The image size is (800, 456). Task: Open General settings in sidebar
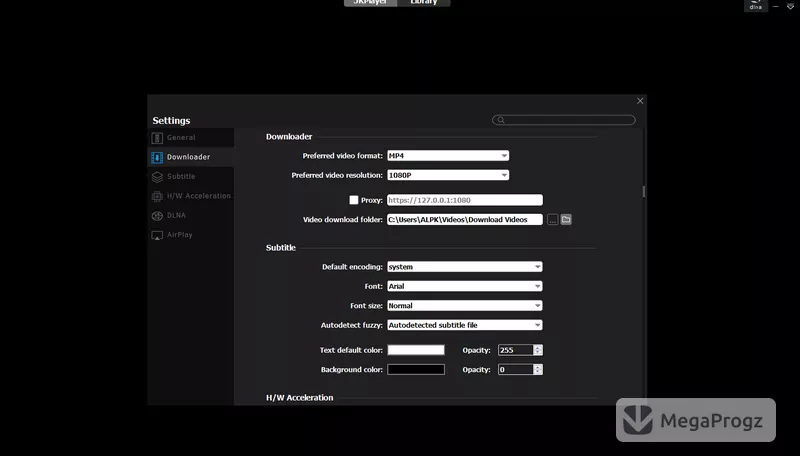[x=191, y=138]
